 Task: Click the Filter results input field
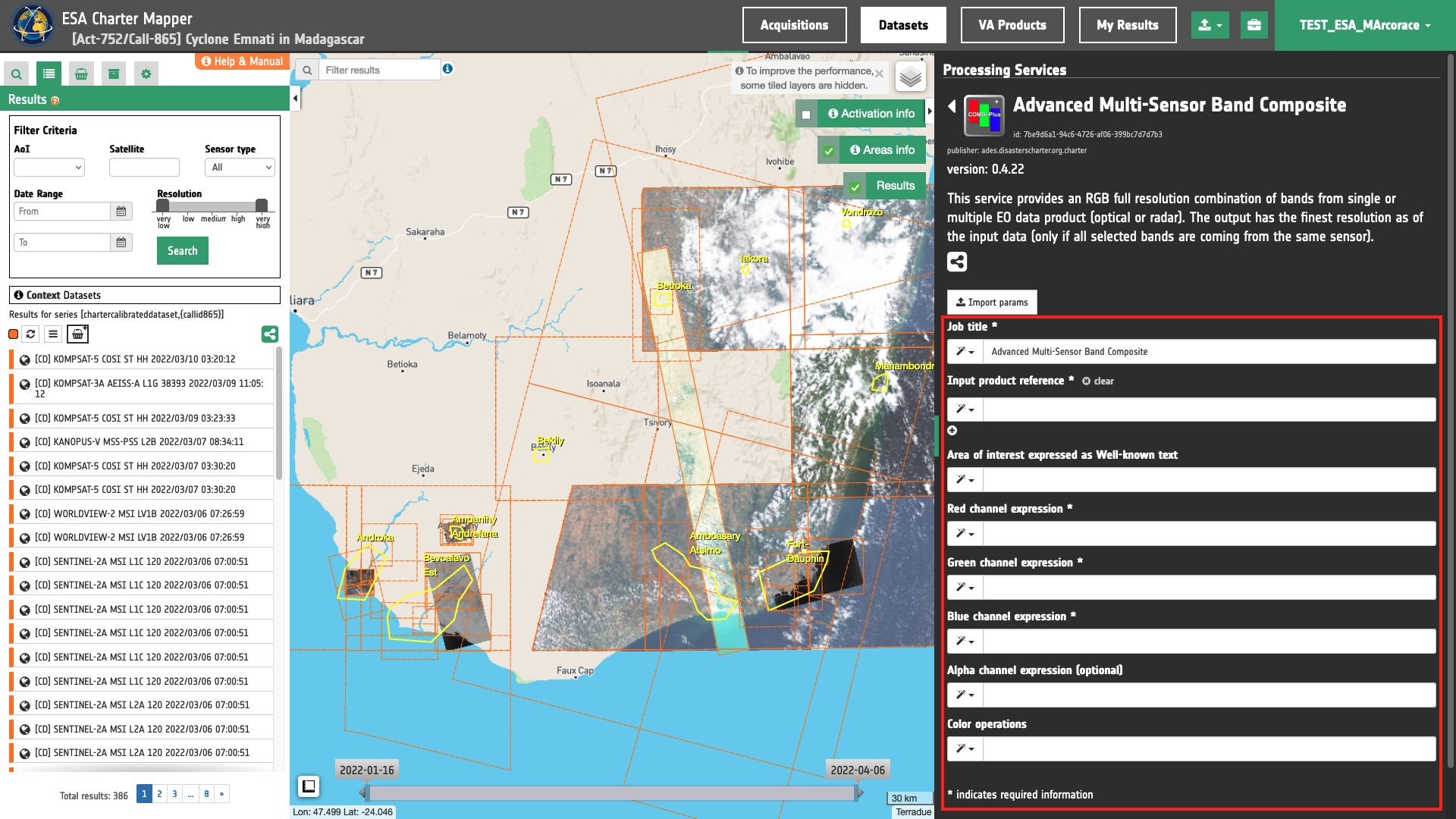380,70
